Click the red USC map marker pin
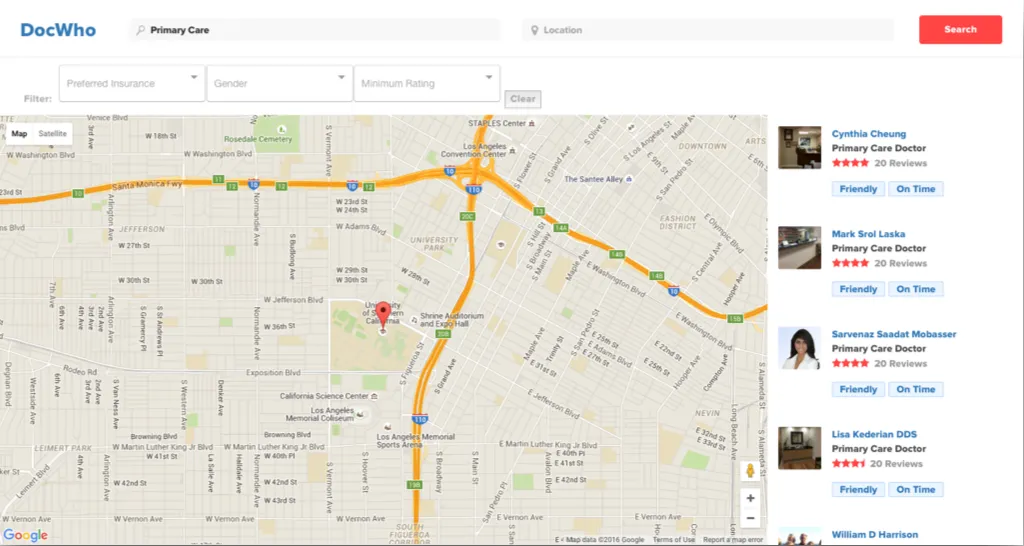This screenshot has width=1024, height=546. tap(383, 313)
